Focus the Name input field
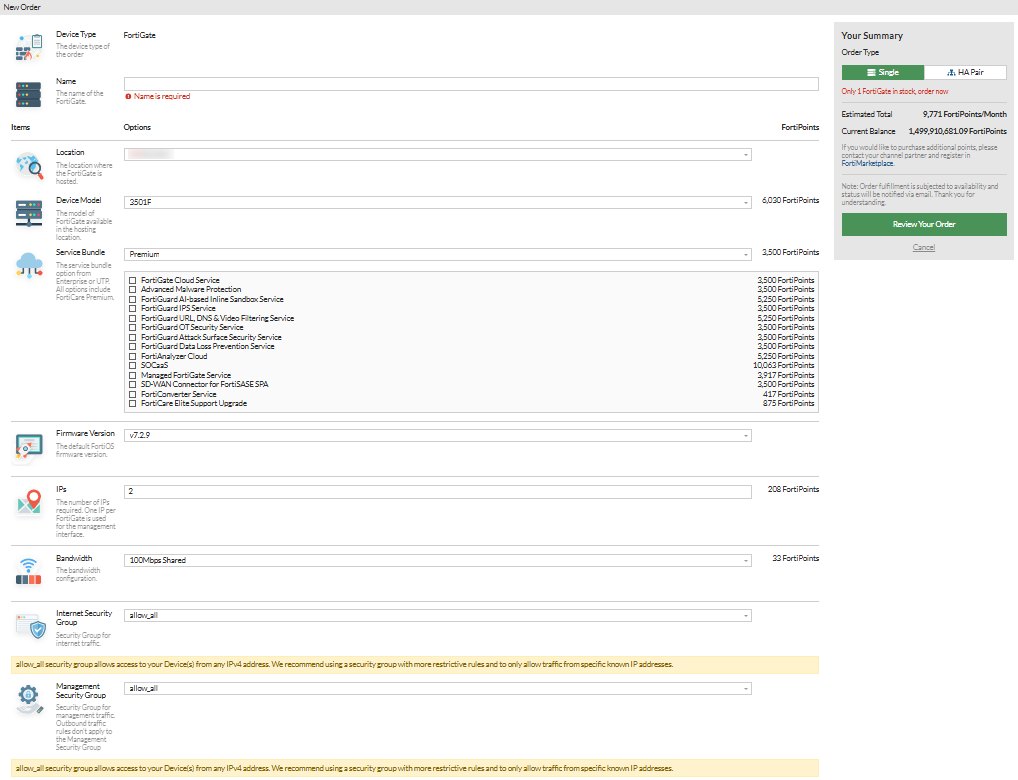1018x780 pixels. [471, 84]
